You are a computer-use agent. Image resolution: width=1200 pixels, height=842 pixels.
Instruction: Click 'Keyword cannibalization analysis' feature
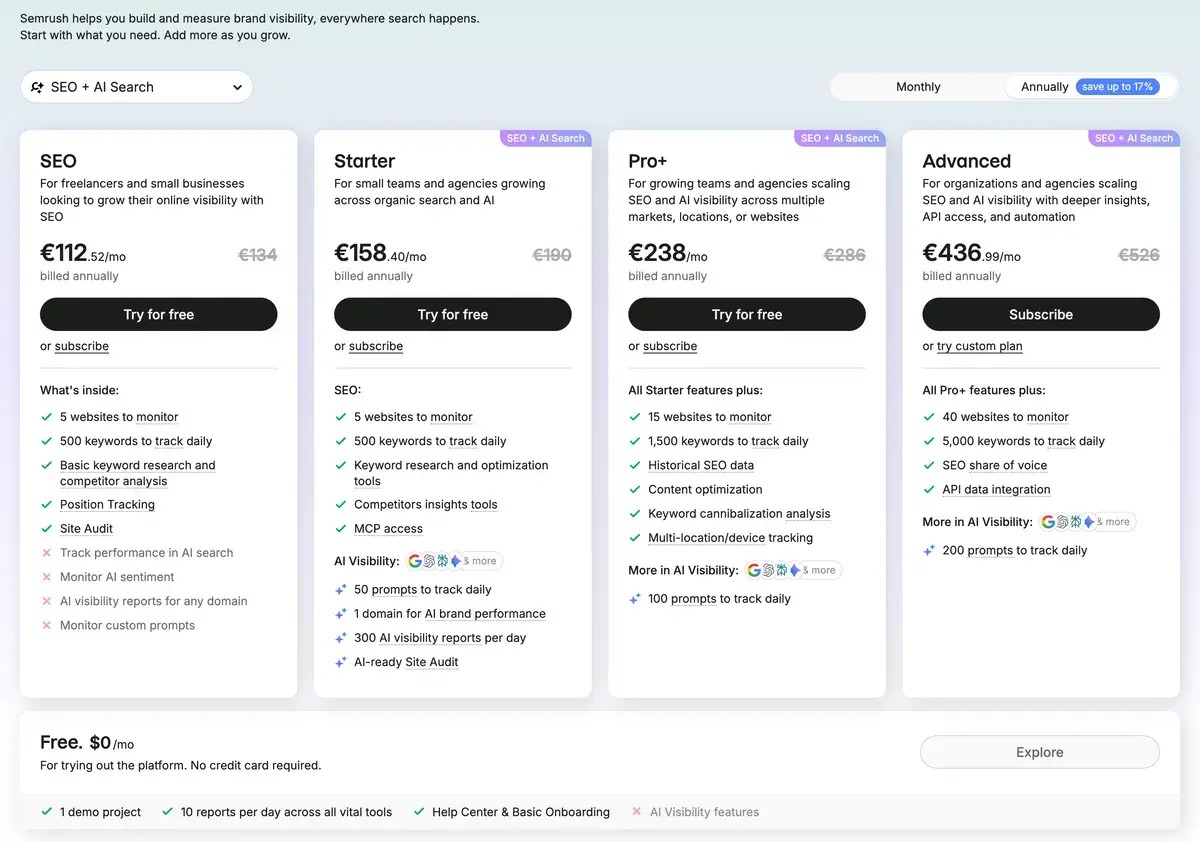coord(739,514)
